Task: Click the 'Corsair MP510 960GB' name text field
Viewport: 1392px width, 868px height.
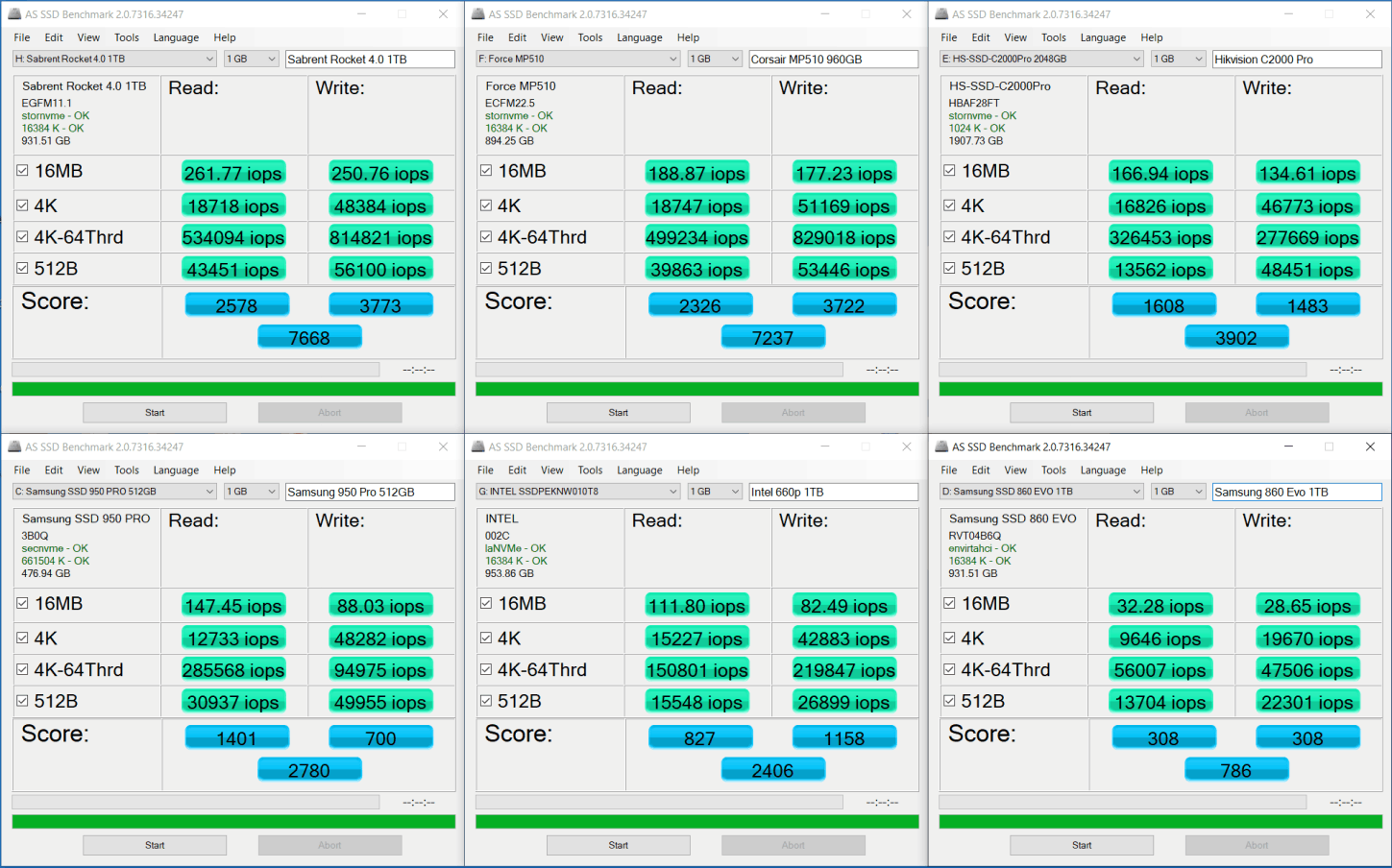Action: click(x=834, y=60)
